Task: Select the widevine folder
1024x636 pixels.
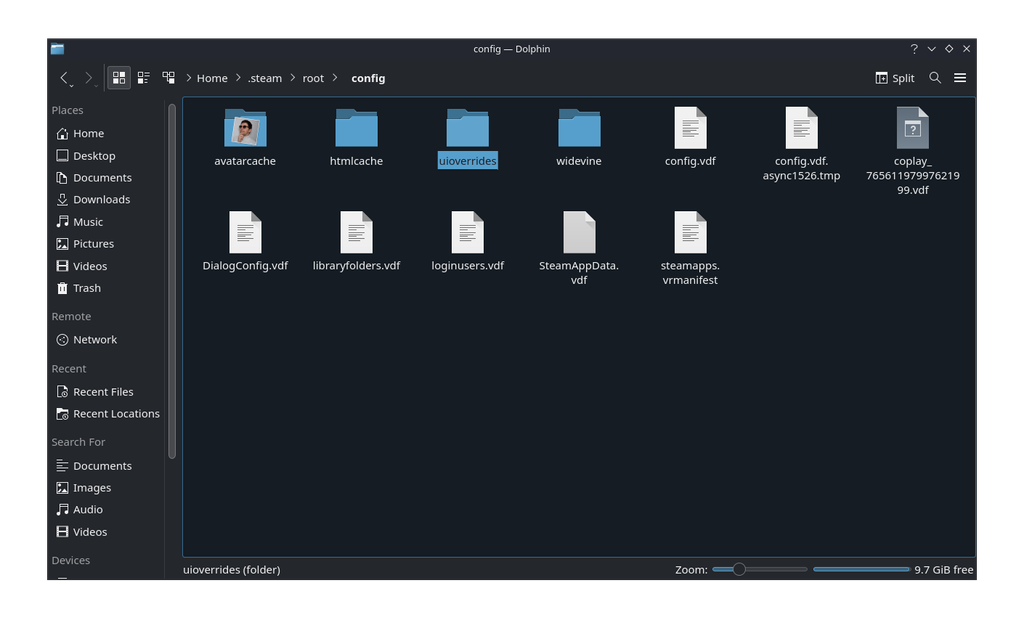Action: click(x=578, y=130)
